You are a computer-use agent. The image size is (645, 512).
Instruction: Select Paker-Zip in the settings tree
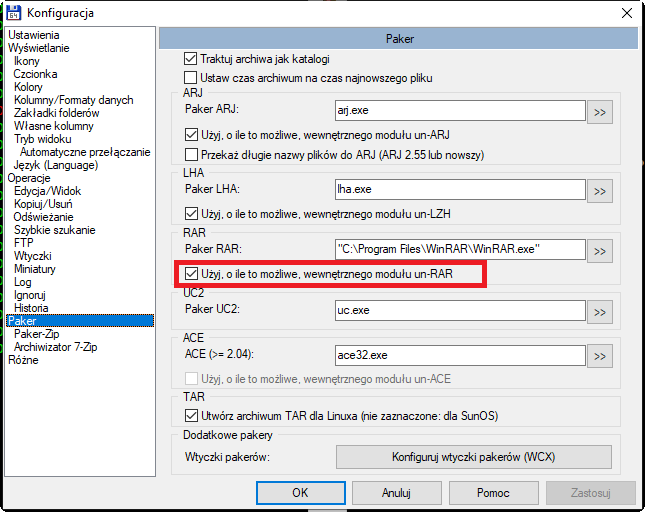tap(37, 334)
